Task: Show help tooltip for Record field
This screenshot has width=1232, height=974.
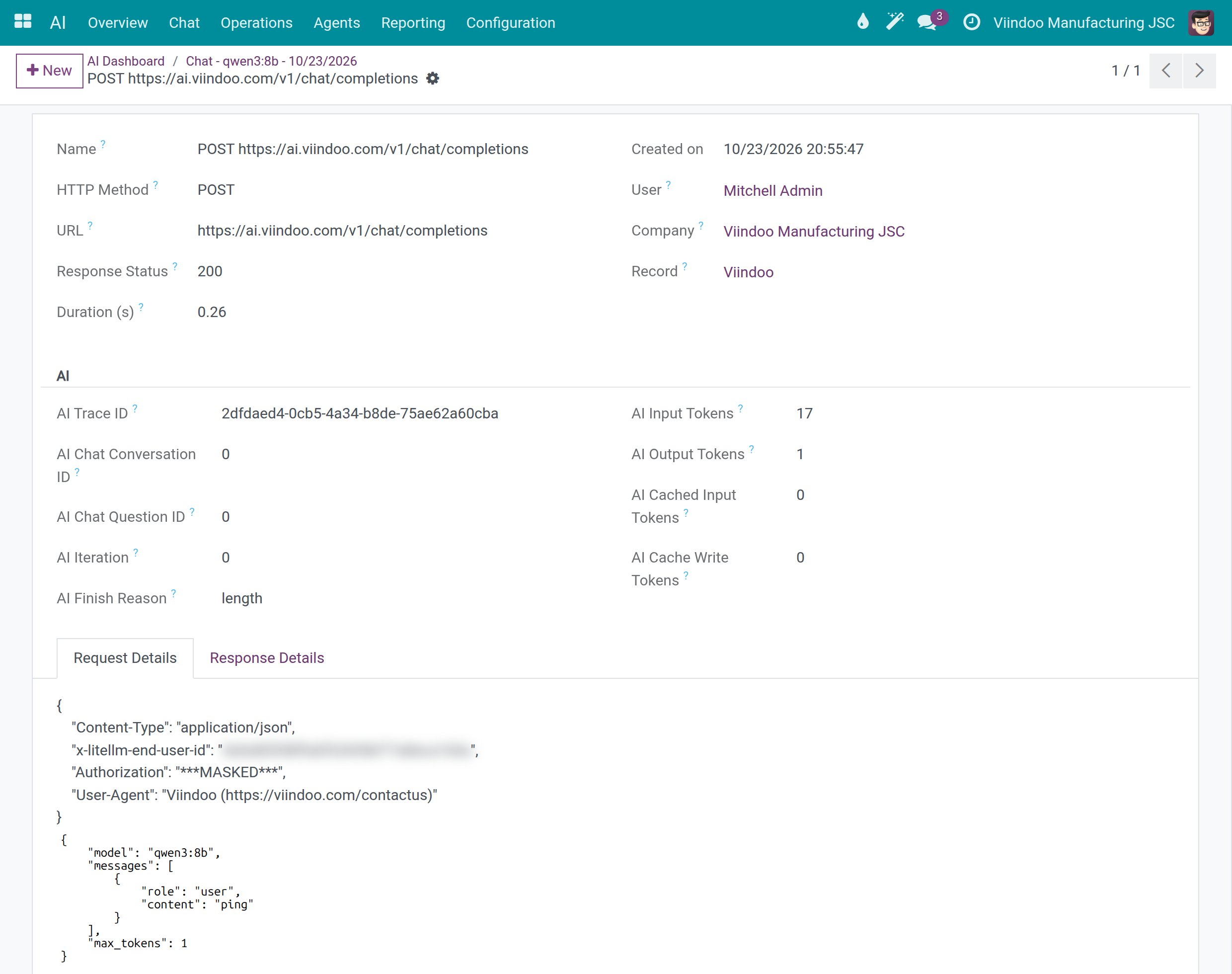Action: coord(685,266)
